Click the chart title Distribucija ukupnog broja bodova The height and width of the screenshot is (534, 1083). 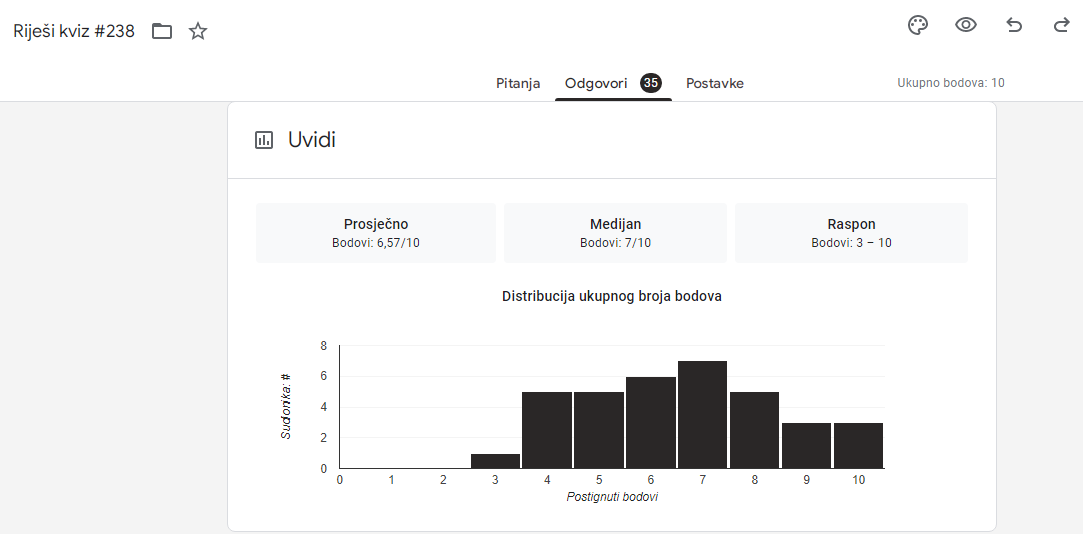click(x=611, y=297)
